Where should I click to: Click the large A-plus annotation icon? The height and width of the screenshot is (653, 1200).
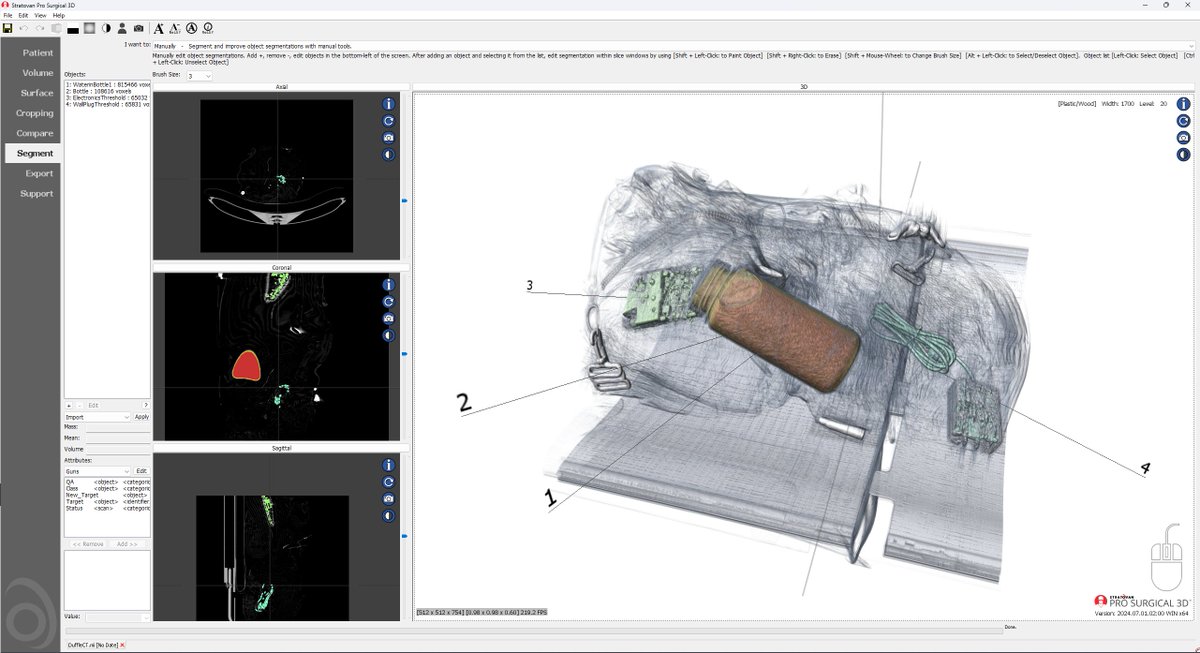tap(159, 28)
